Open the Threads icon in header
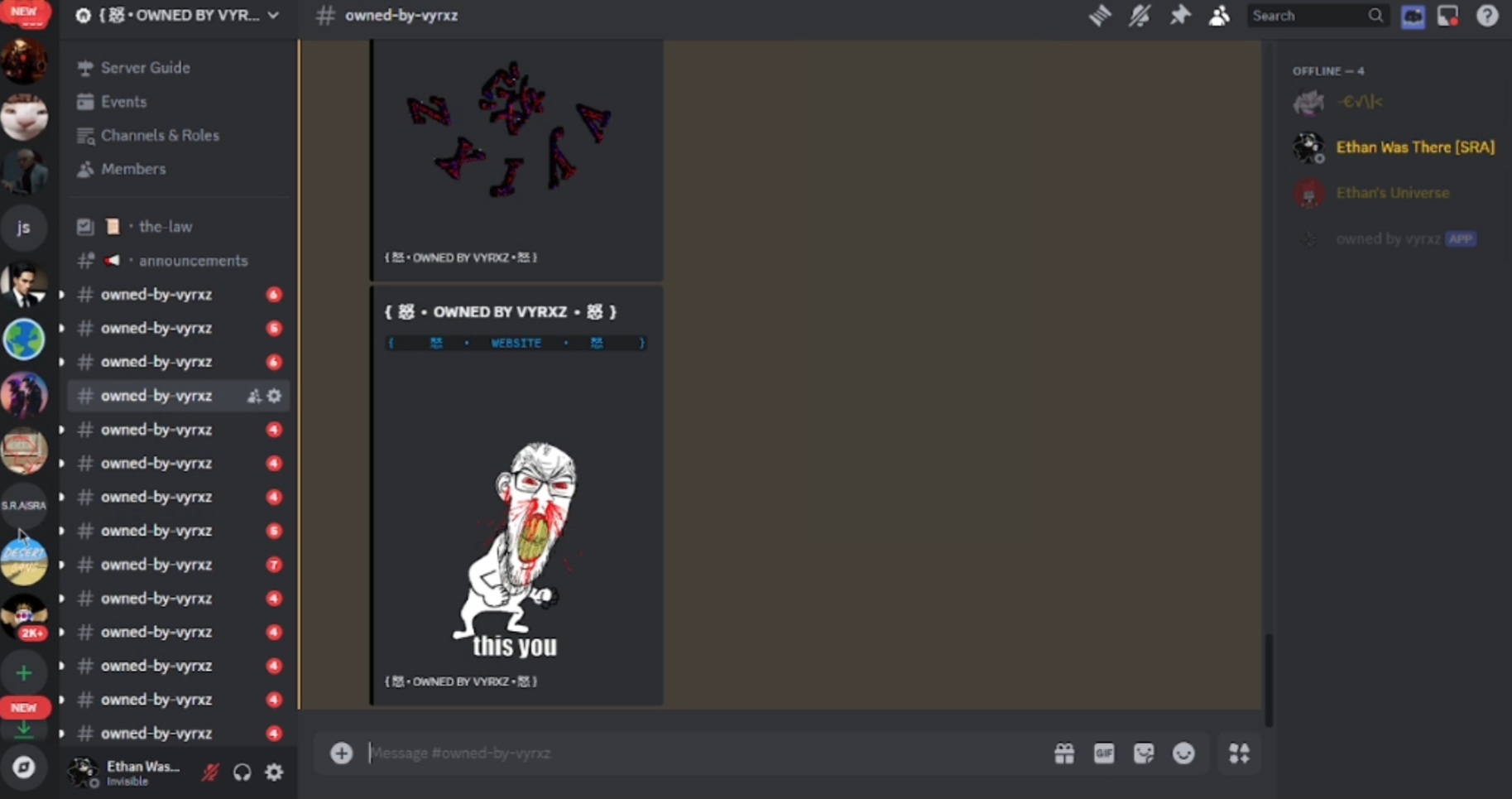Viewport: 1512px width, 799px height. coord(1099,16)
